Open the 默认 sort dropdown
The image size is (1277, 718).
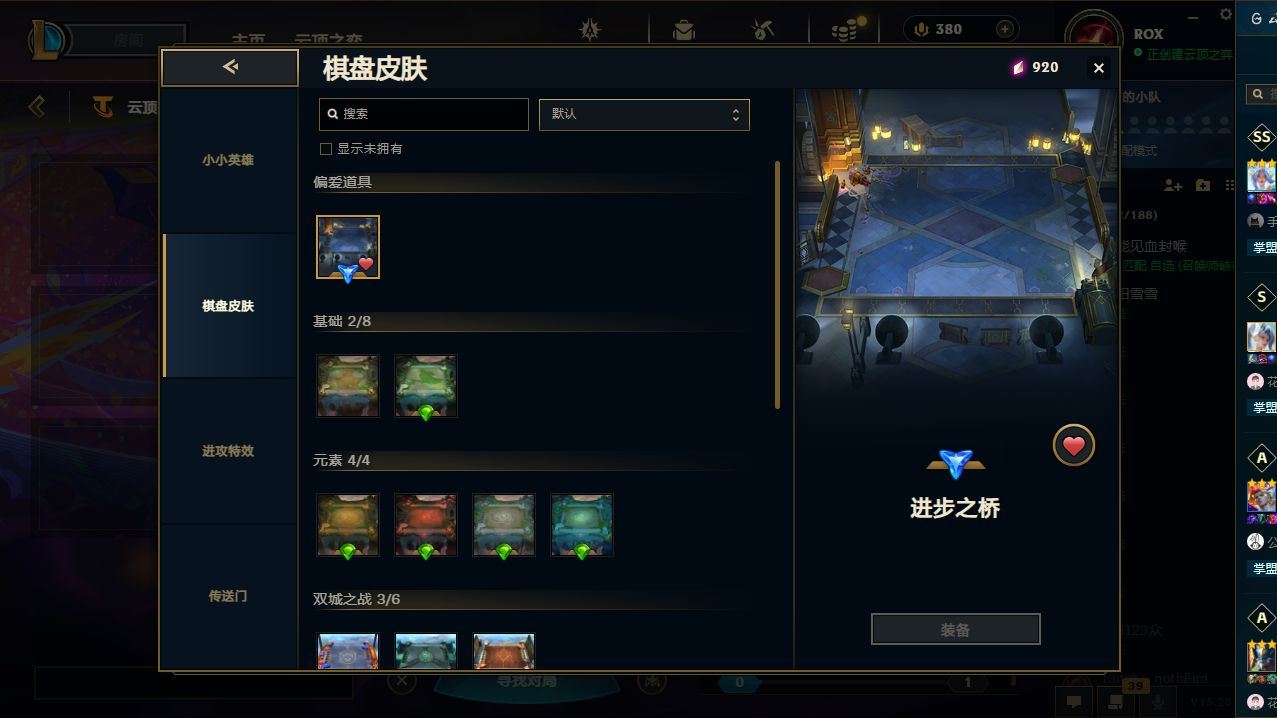644,114
